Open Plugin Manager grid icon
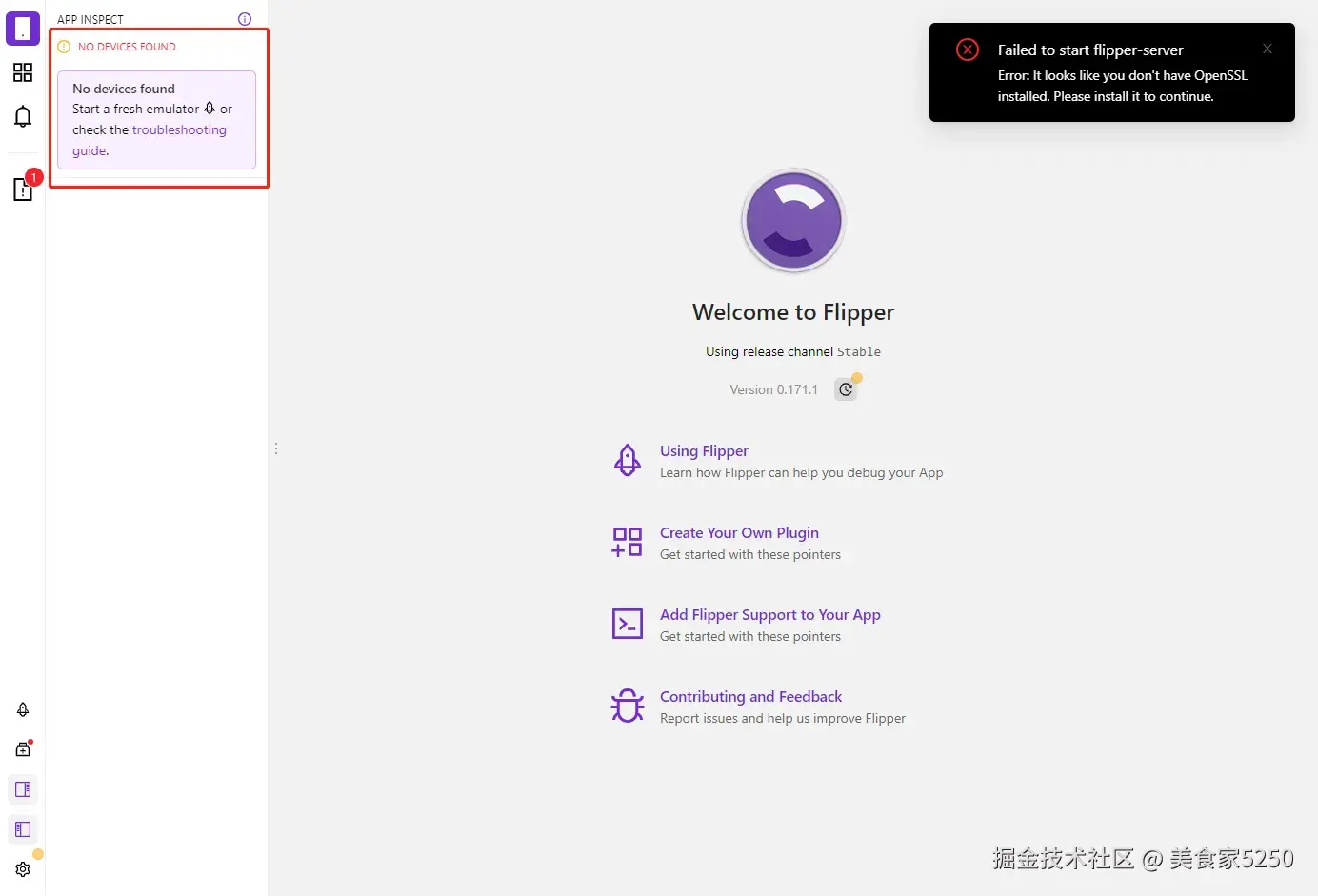The height and width of the screenshot is (896, 1318). 23,72
